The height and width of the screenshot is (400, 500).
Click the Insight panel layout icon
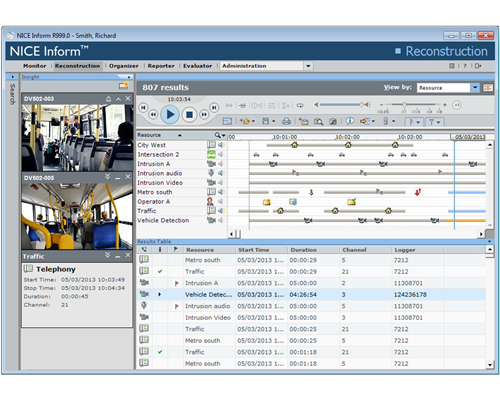click(124, 86)
